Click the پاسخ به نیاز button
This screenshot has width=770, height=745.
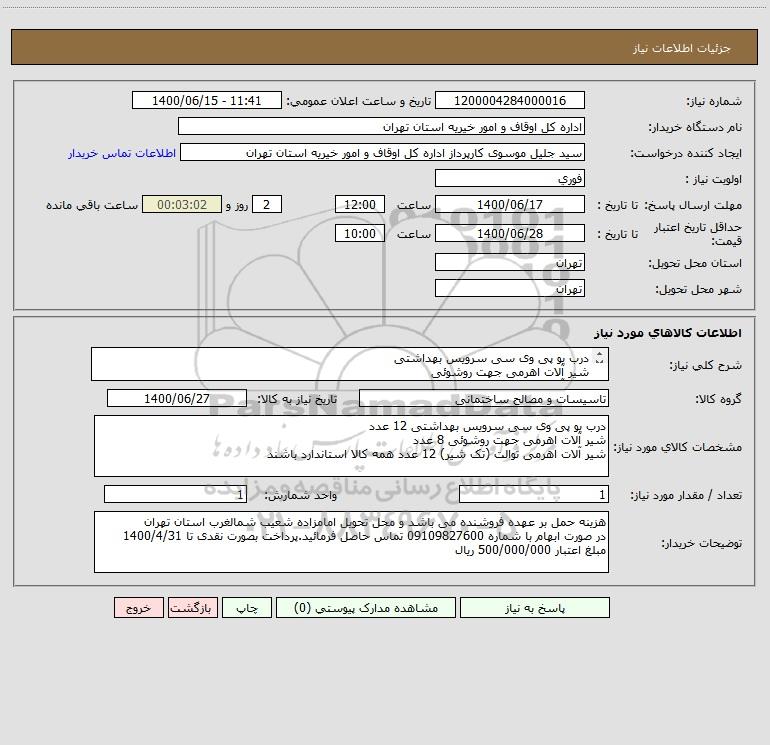coord(535,607)
